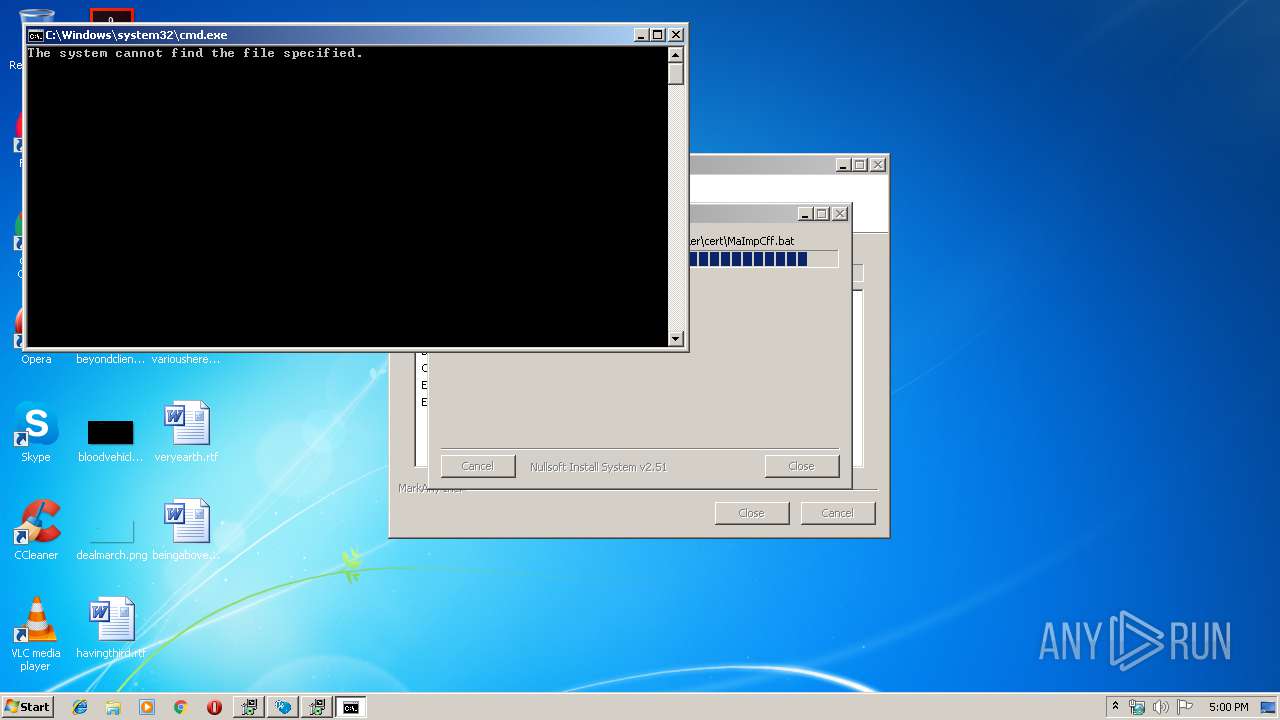
Task: Click the Opera desktop shortcut label
Action: 36,359
